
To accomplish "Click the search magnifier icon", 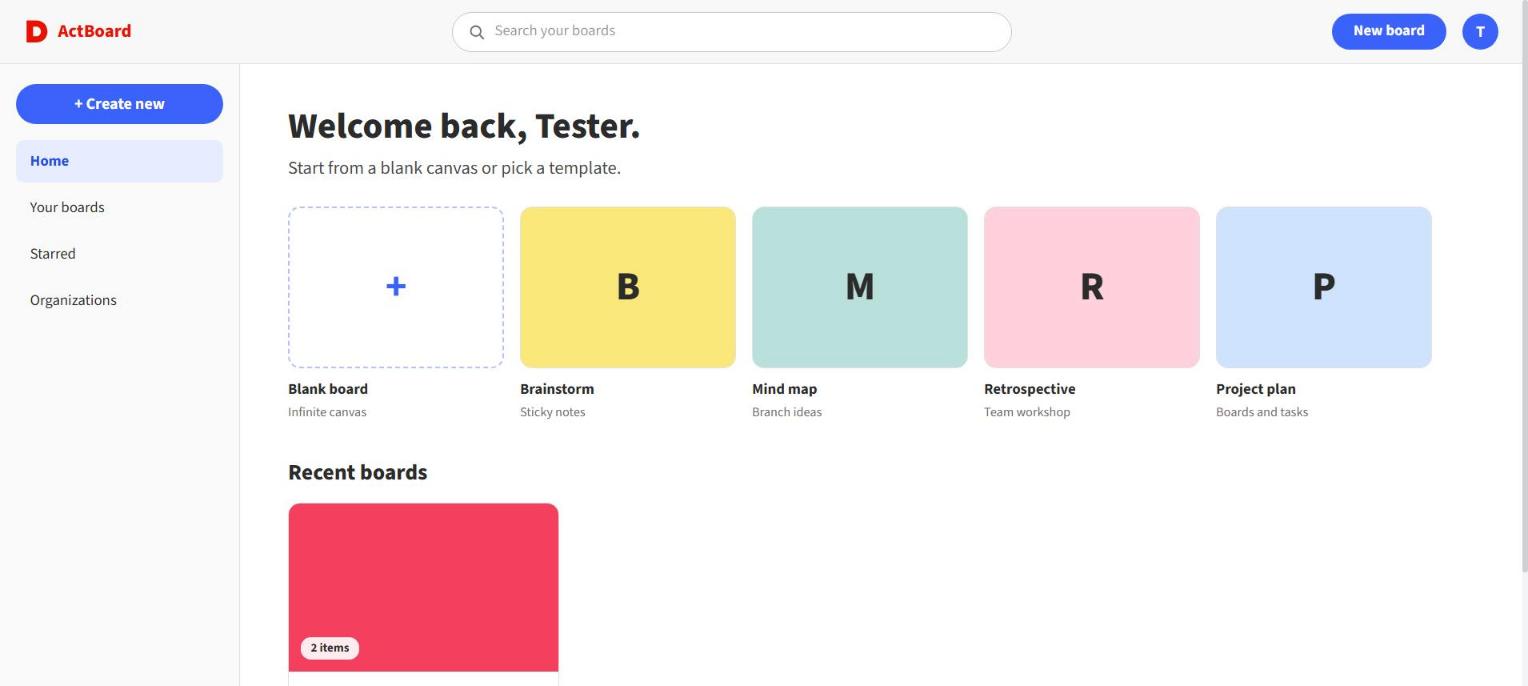I will point(477,32).
